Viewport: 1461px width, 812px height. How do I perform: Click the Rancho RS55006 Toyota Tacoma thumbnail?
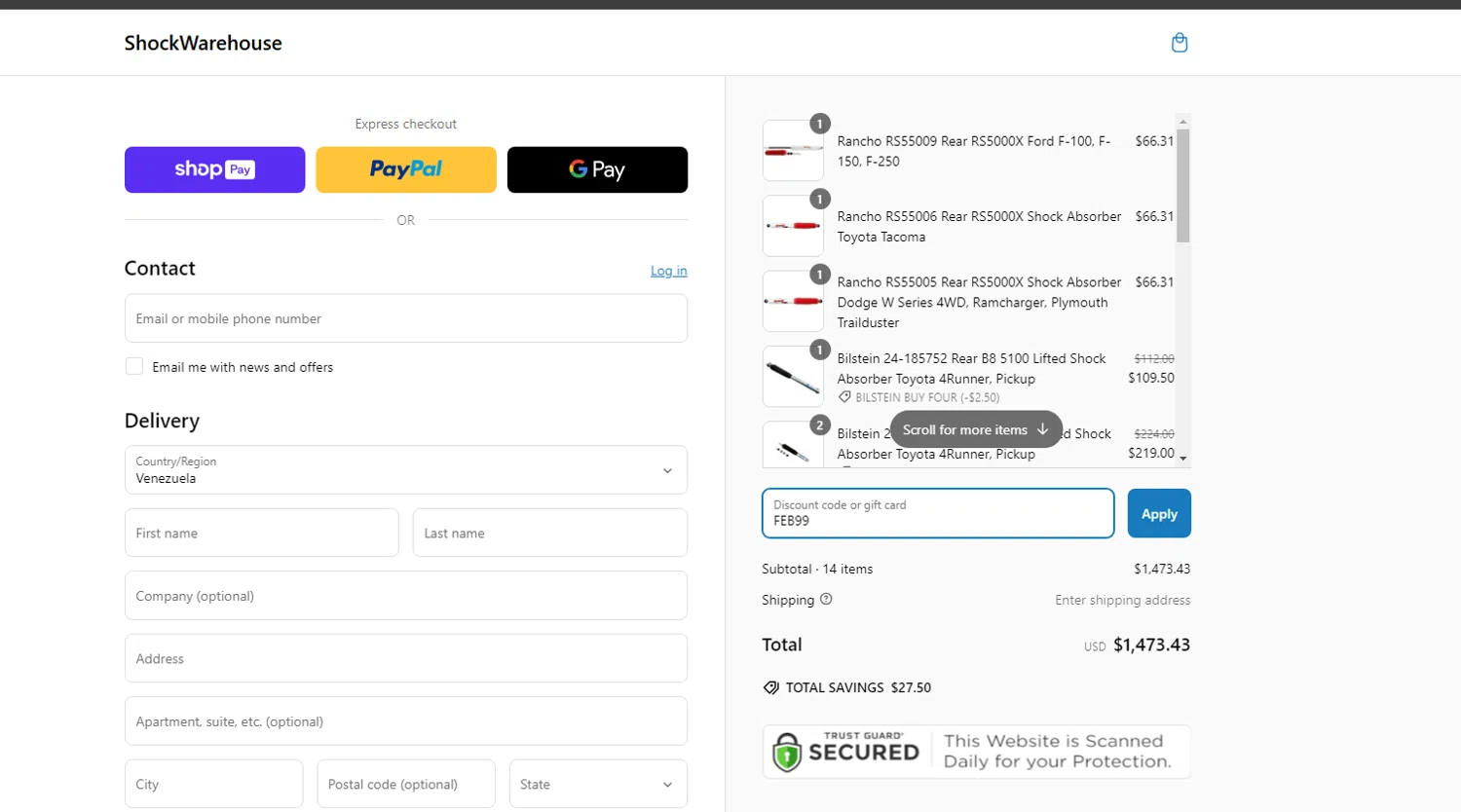pyautogui.click(x=793, y=226)
